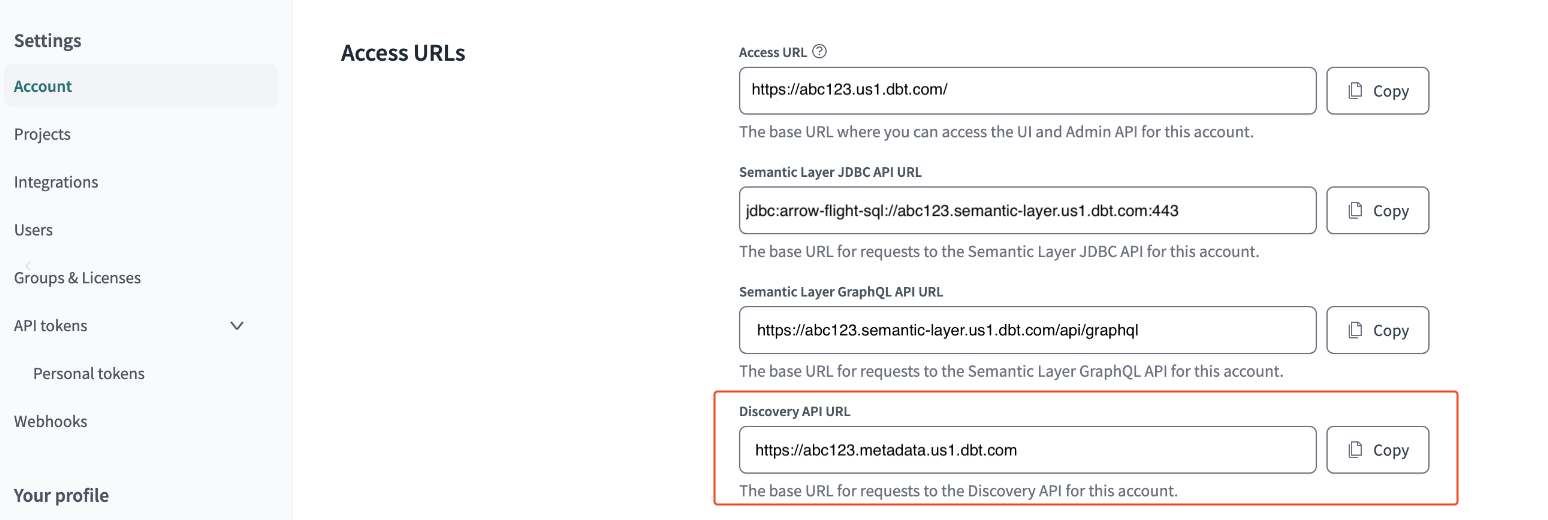The image size is (1548, 520).
Task: Copy the Access URL
Action: (x=1377, y=91)
